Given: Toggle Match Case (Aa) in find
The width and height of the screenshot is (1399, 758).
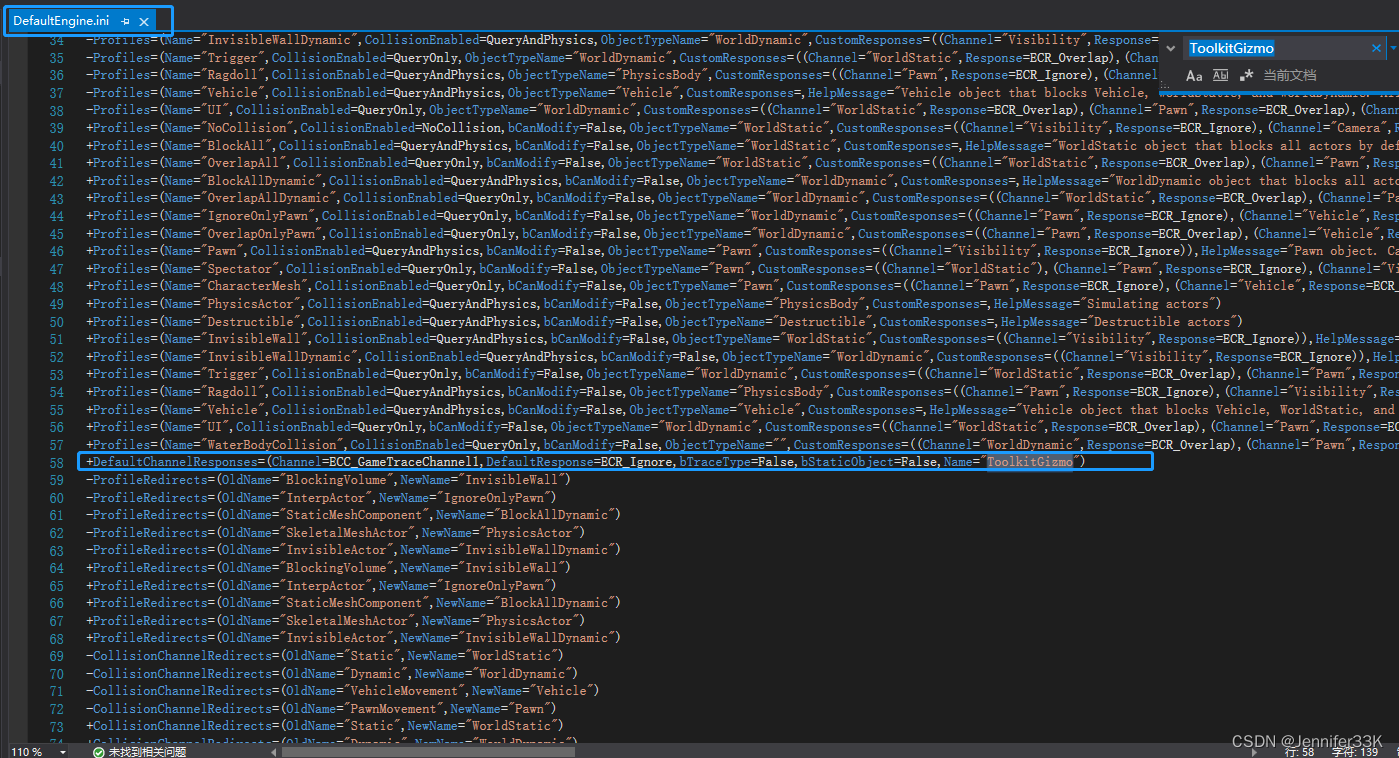Looking at the screenshot, I should pyautogui.click(x=1194, y=75).
